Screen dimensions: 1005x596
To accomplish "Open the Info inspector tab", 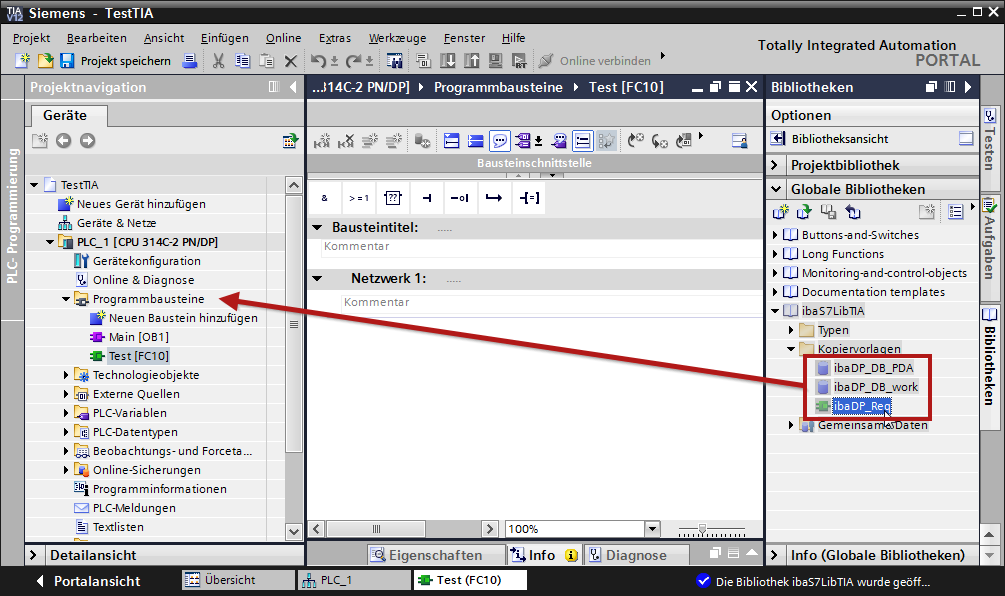I will 544,555.
